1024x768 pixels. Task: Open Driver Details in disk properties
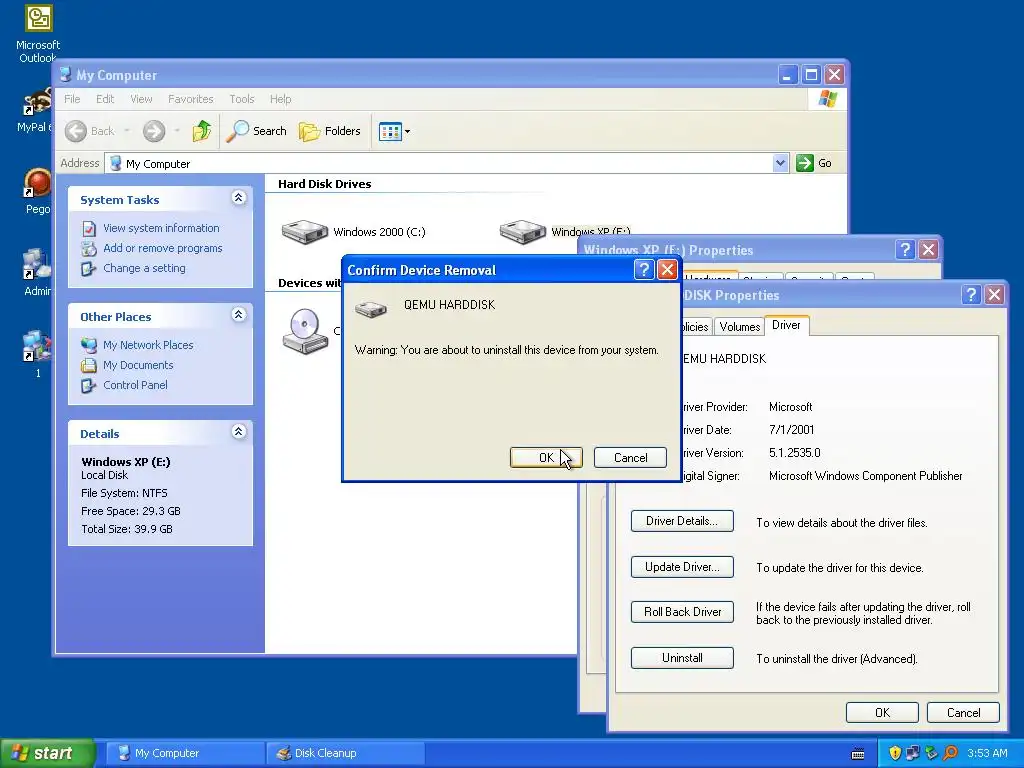coord(682,520)
